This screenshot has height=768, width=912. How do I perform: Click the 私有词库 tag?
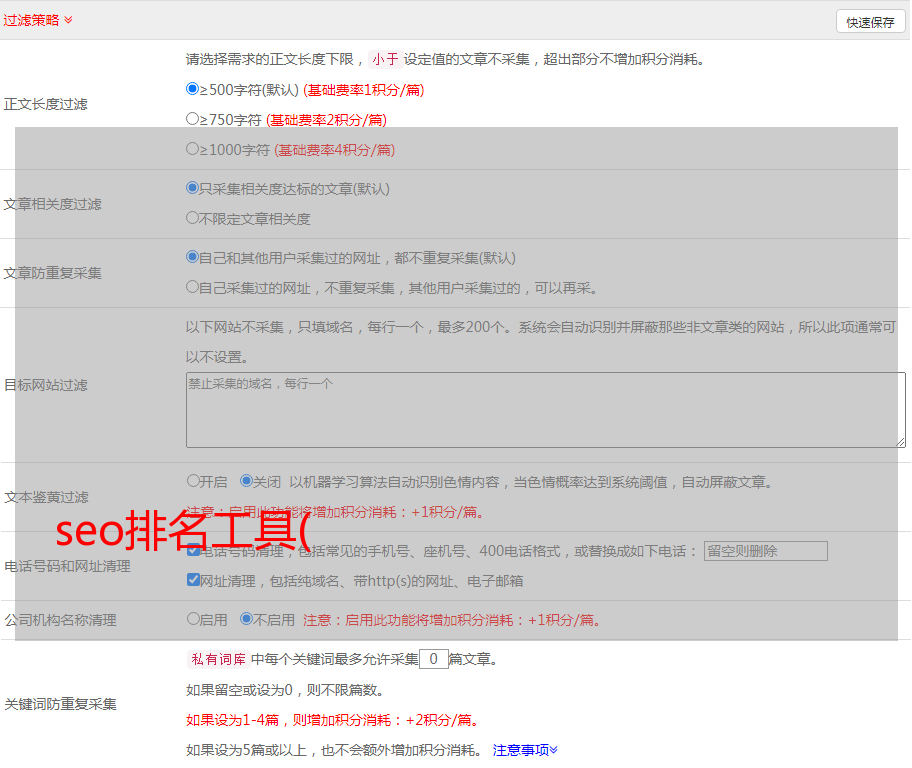[219, 659]
